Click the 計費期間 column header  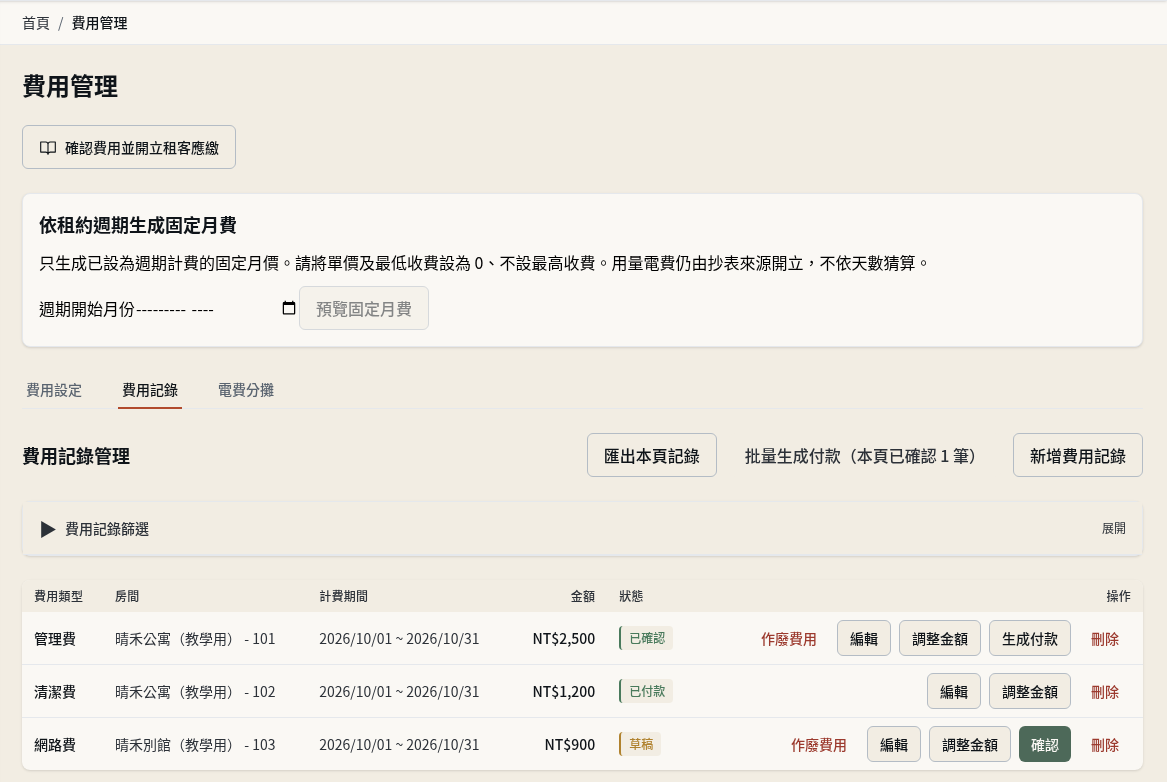click(344, 596)
